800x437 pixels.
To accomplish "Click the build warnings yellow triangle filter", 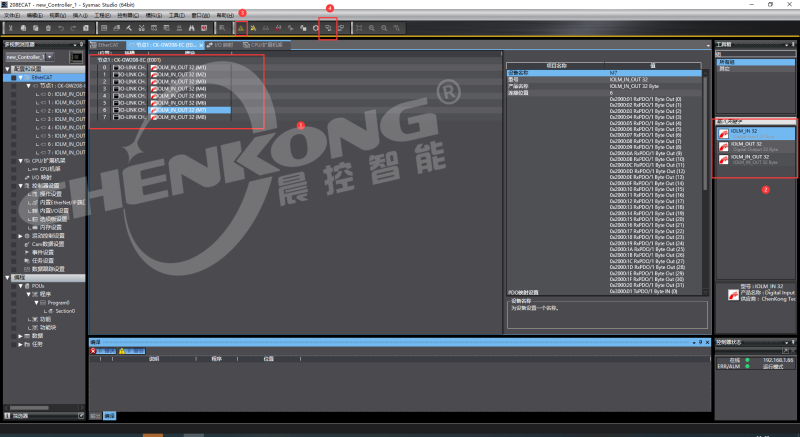I will click(132, 351).
